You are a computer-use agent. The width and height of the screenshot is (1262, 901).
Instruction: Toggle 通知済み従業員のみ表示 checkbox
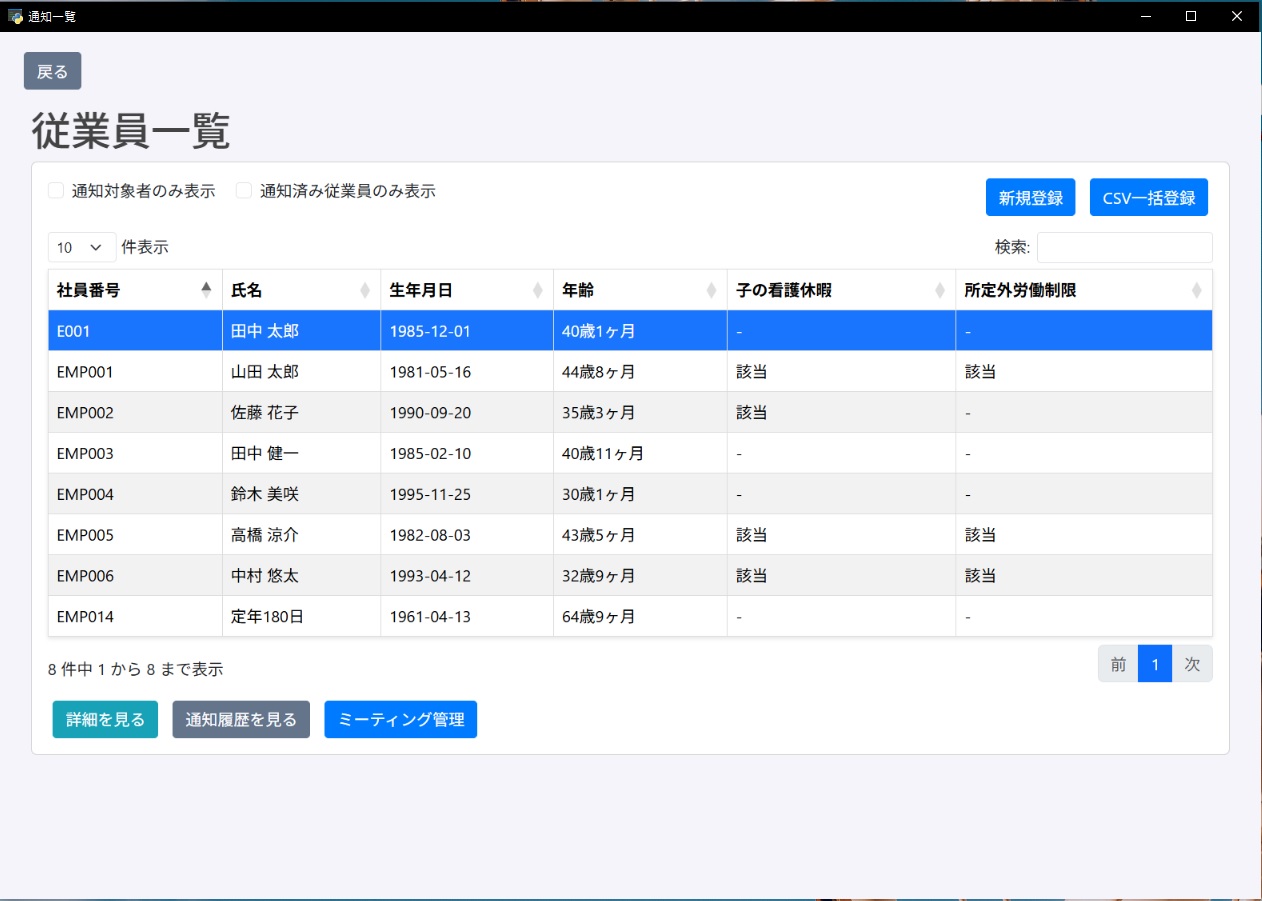click(x=244, y=191)
